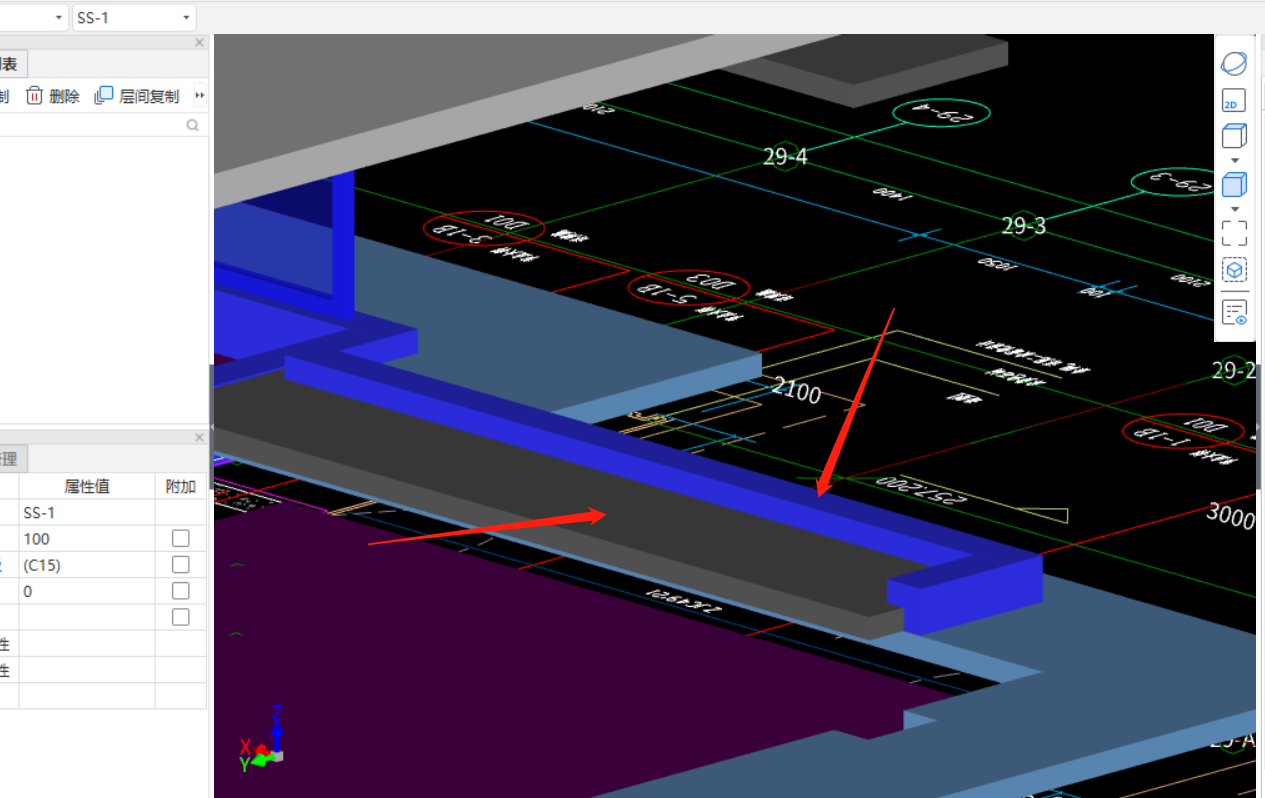The width and height of the screenshot is (1265, 798).
Task: Switch to 2D view mode
Action: (x=1234, y=101)
